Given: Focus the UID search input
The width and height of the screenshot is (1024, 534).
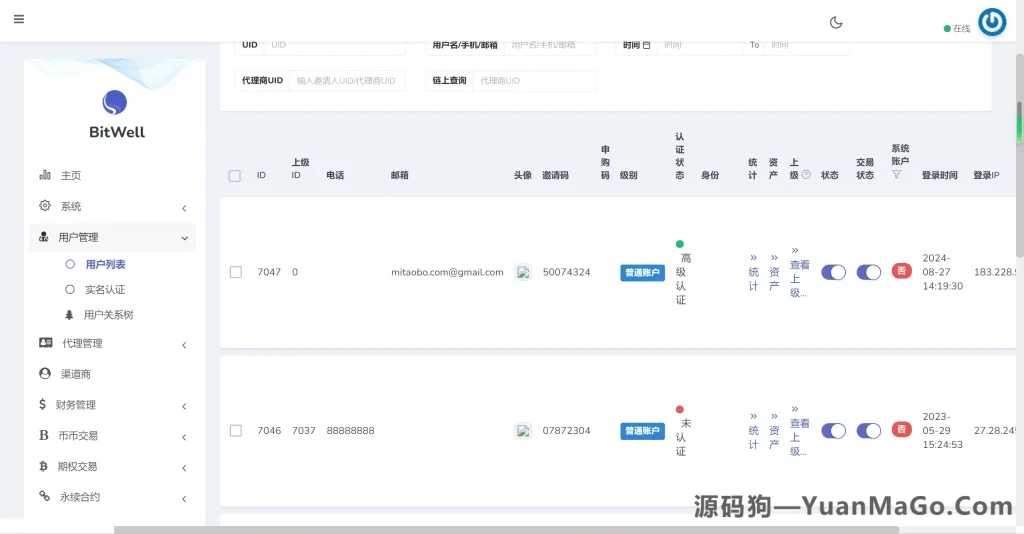Looking at the screenshot, I should [x=336, y=45].
